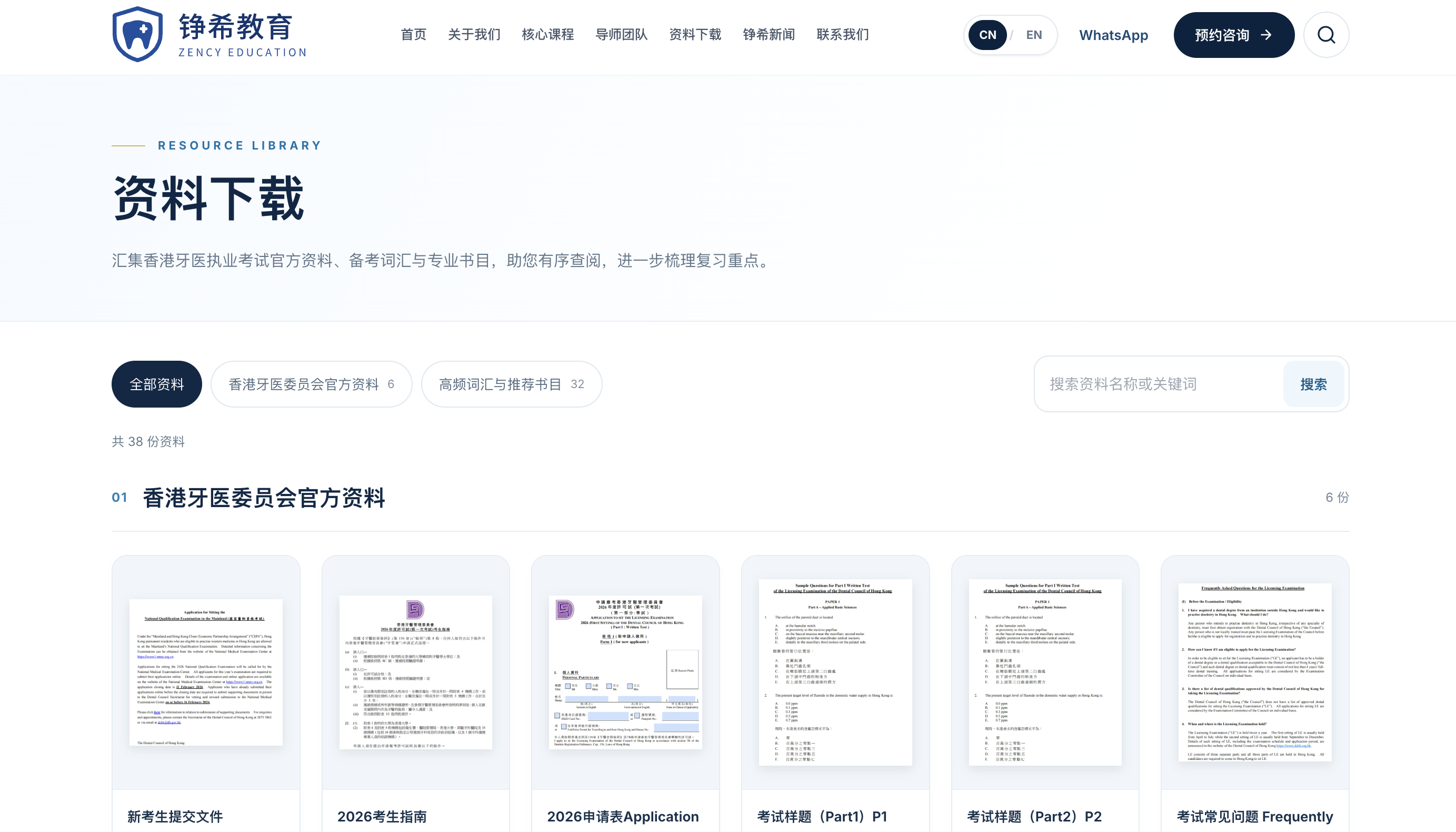
Task: Click the 考试样题（Part1）P1 title
Action: (822, 817)
